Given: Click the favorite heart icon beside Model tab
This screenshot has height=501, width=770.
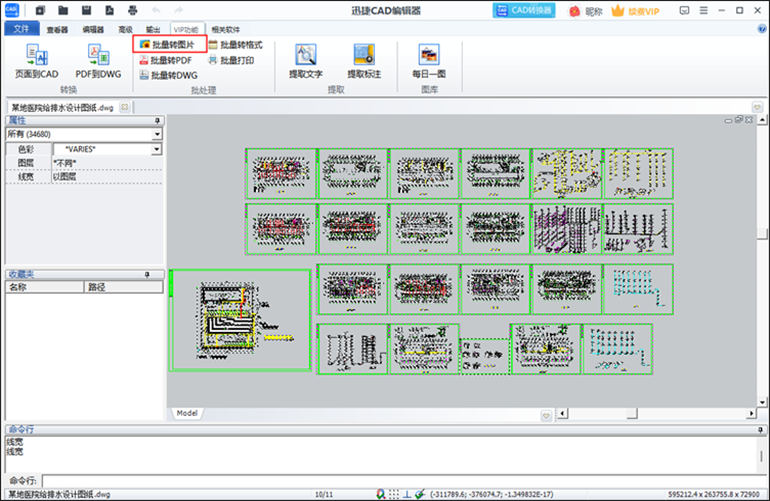Looking at the screenshot, I should [546, 415].
